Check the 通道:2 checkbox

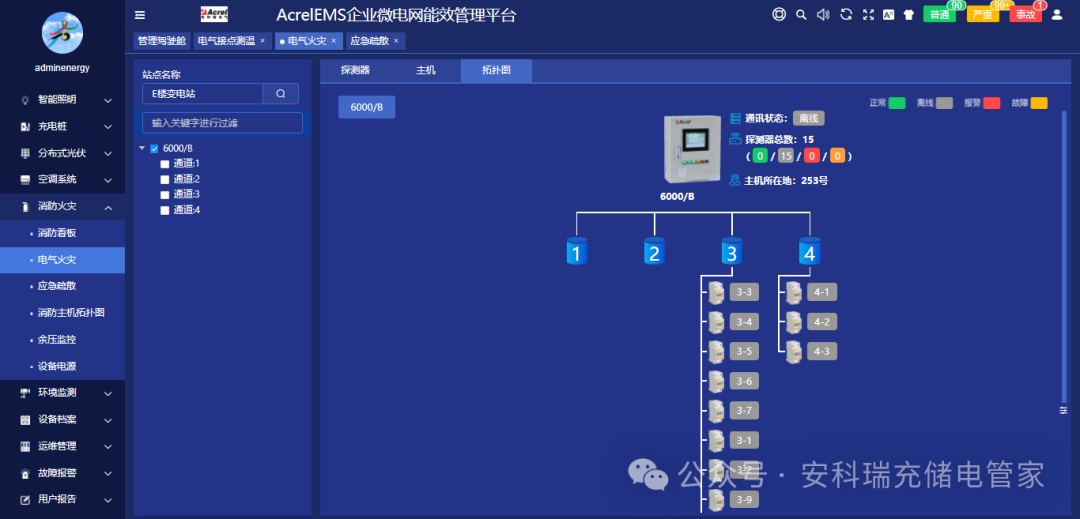click(x=165, y=179)
